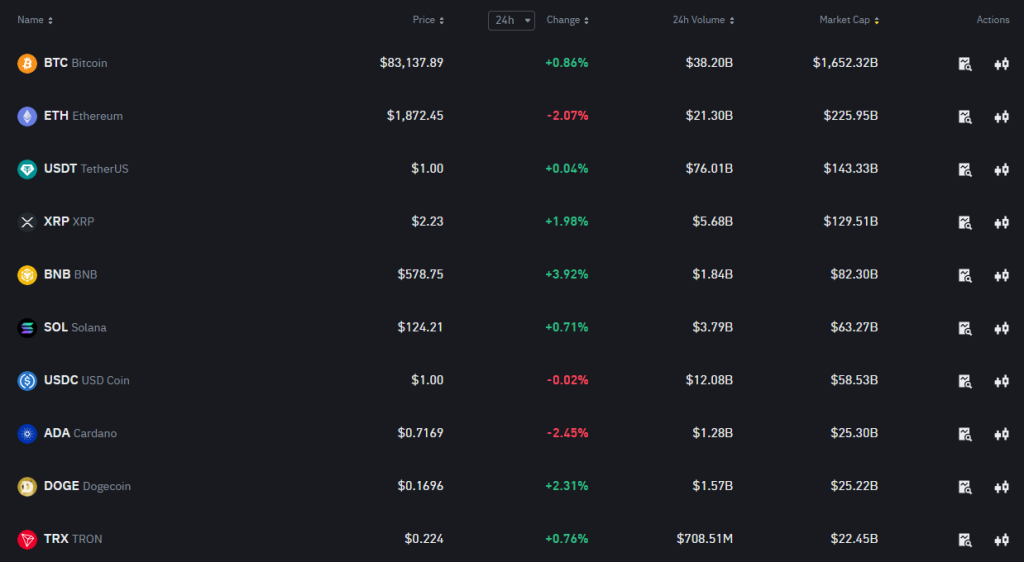Open the BTC Bitcoin coin name link
The width and height of the screenshot is (1024, 562).
[75, 63]
